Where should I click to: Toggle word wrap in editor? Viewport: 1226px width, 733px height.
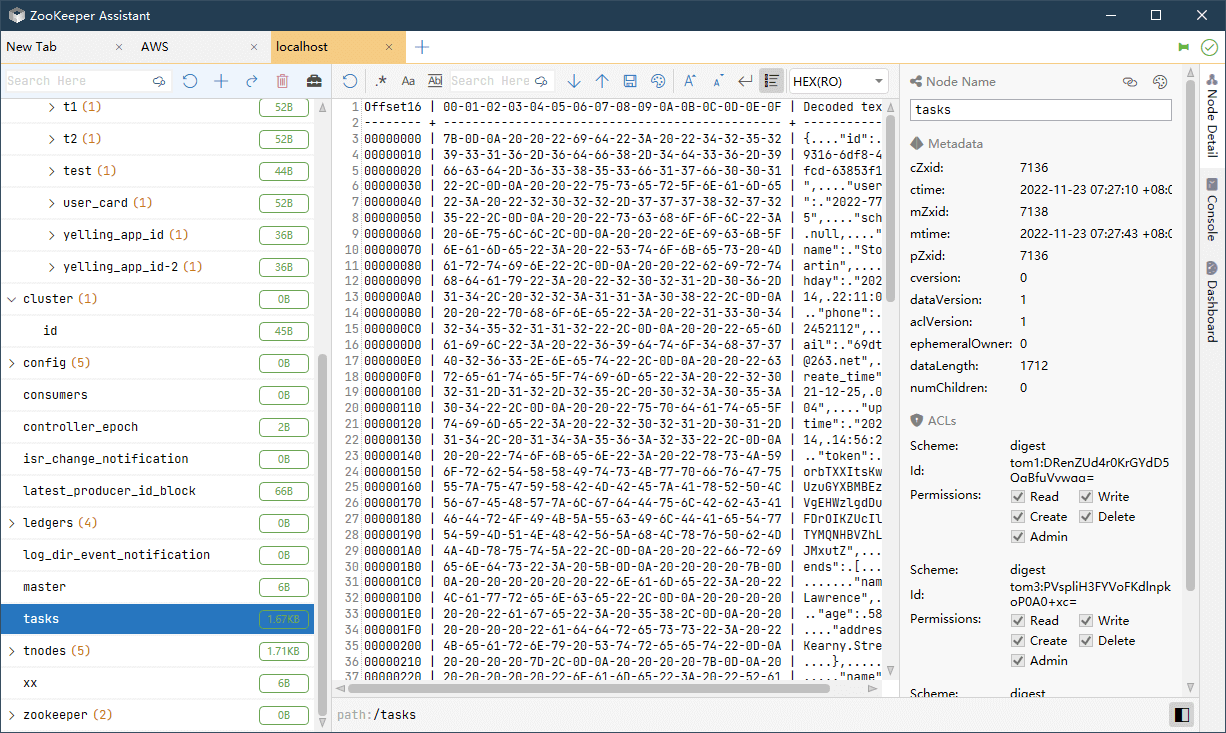pyautogui.click(x=745, y=81)
